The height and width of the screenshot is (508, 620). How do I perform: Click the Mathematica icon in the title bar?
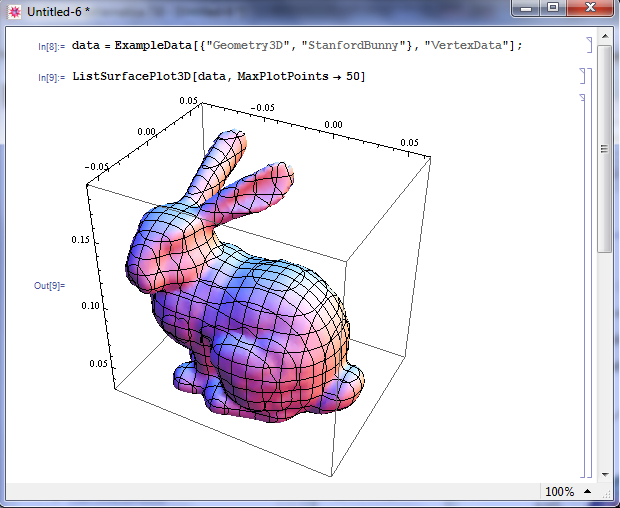[x=15, y=12]
